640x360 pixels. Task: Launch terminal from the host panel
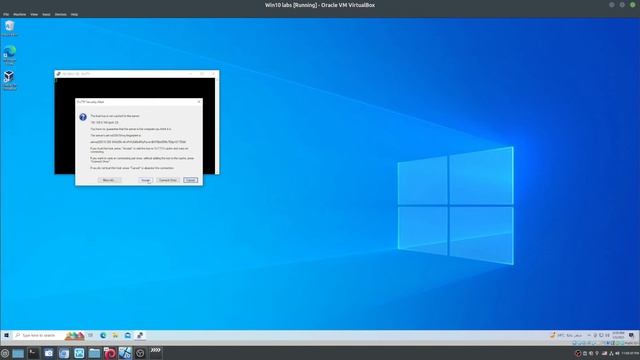pos(33,353)
